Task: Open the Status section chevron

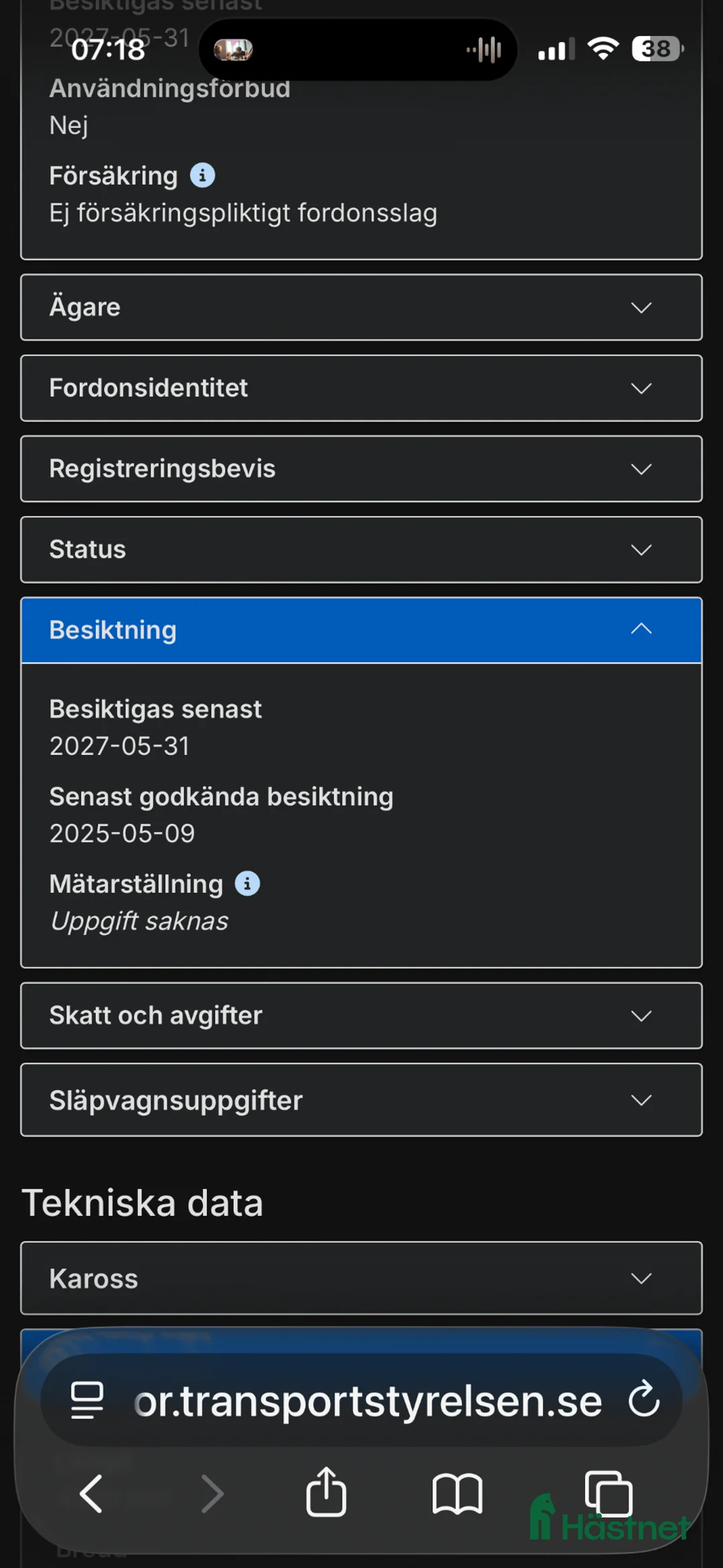Action: click(x=641, y=549)
